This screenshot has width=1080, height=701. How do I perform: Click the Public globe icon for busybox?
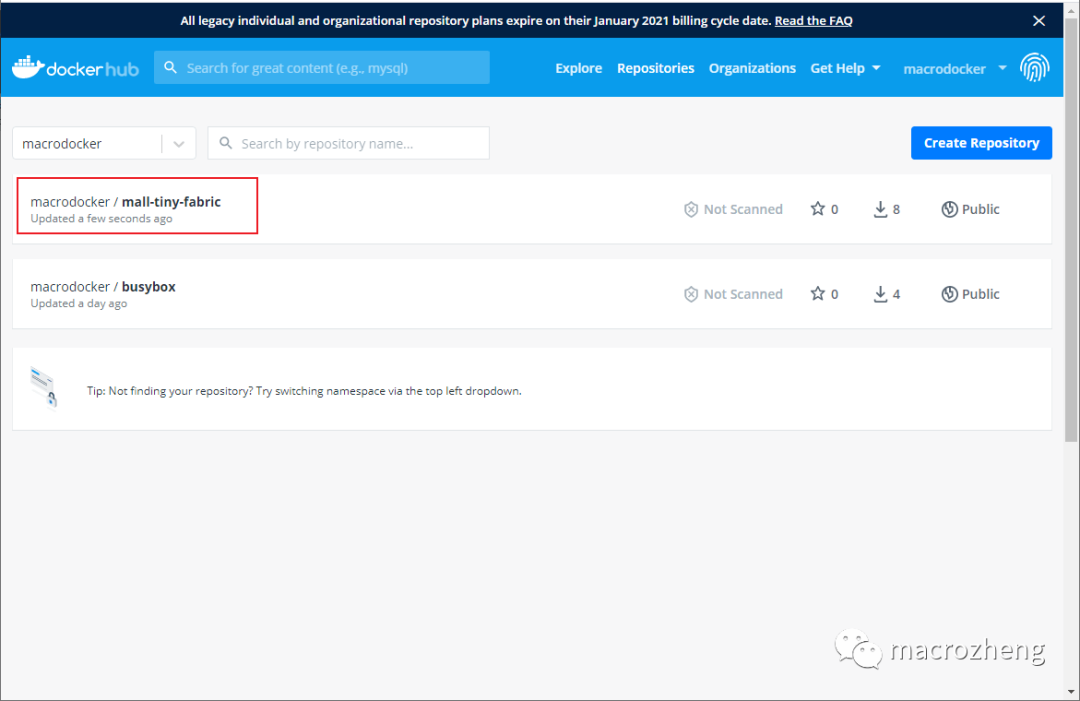[x=949, y=294]
